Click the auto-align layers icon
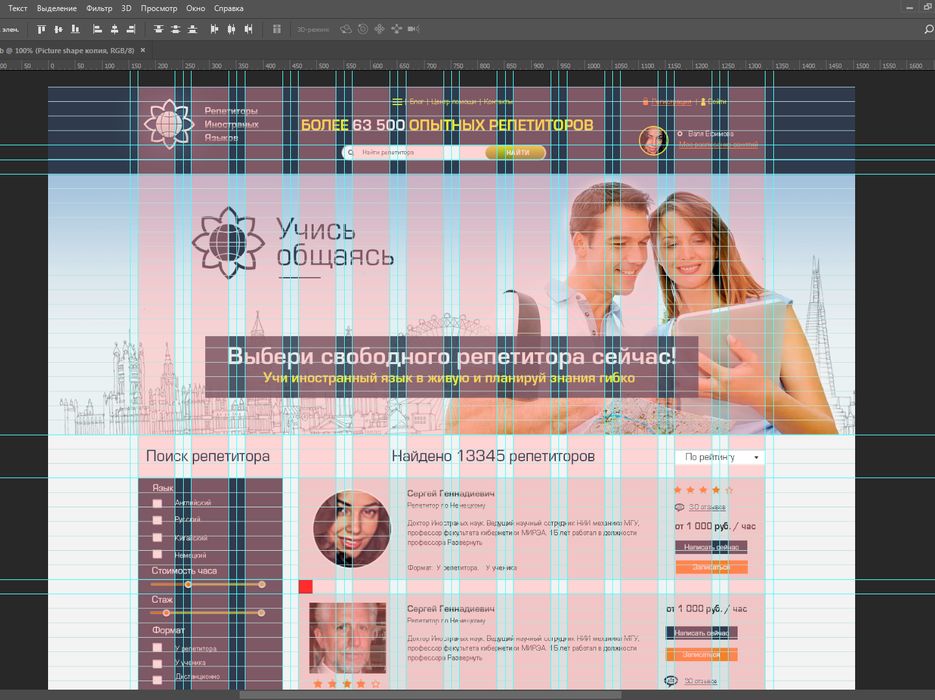The image size is (935, 700). pos(276,29)
